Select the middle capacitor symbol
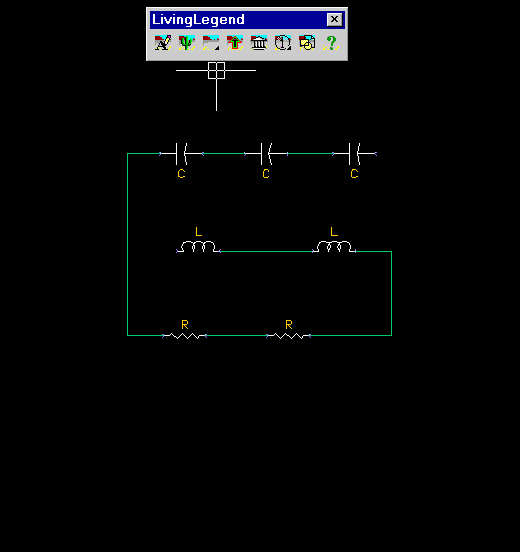The height and width of the screenshot is (552, 520). coord(266,154)
